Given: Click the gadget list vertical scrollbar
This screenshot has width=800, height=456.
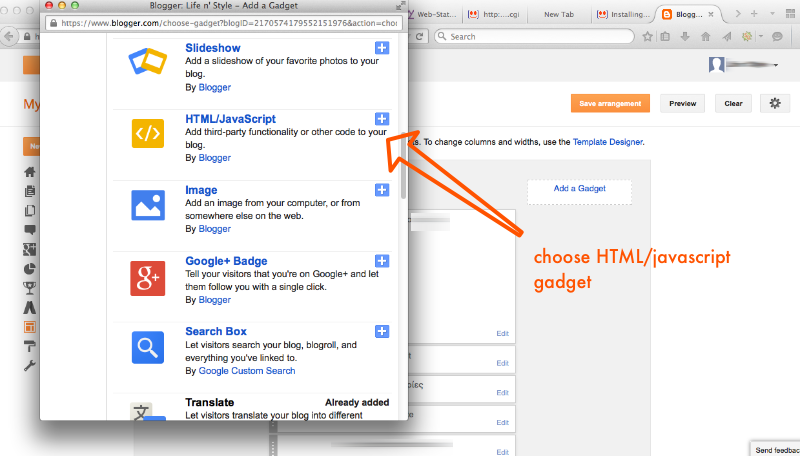Looking at the screenshot, I should pos(404,166).
